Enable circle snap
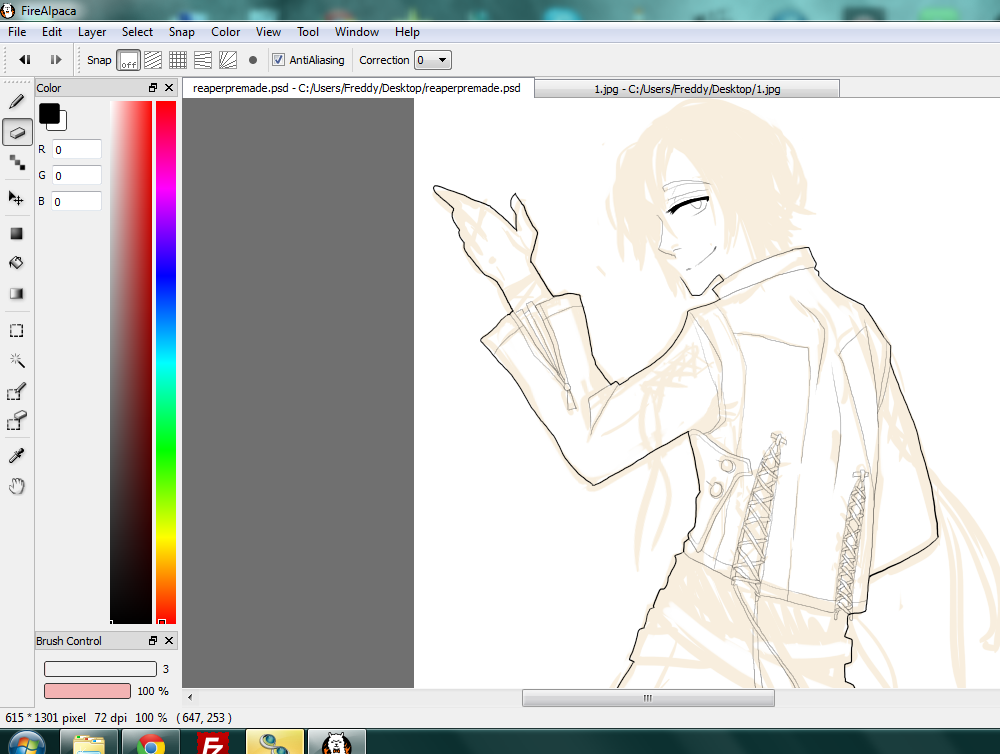 pos(253,60)
